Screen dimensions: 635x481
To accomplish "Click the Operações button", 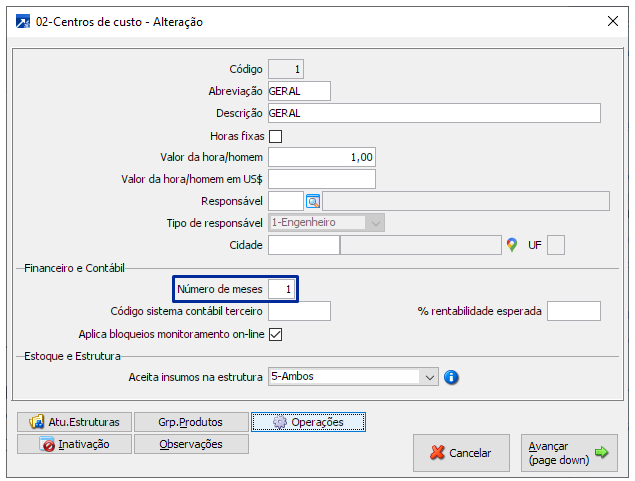I will pos(308,422).
